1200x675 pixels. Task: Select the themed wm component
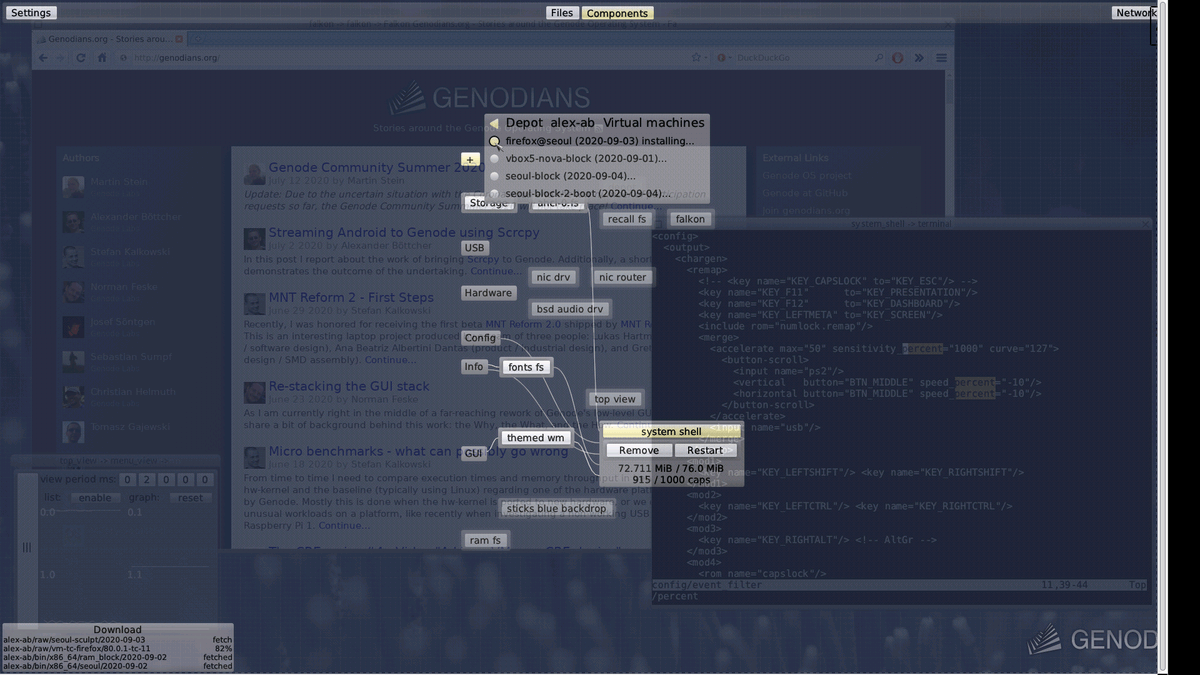click(535, 438)
